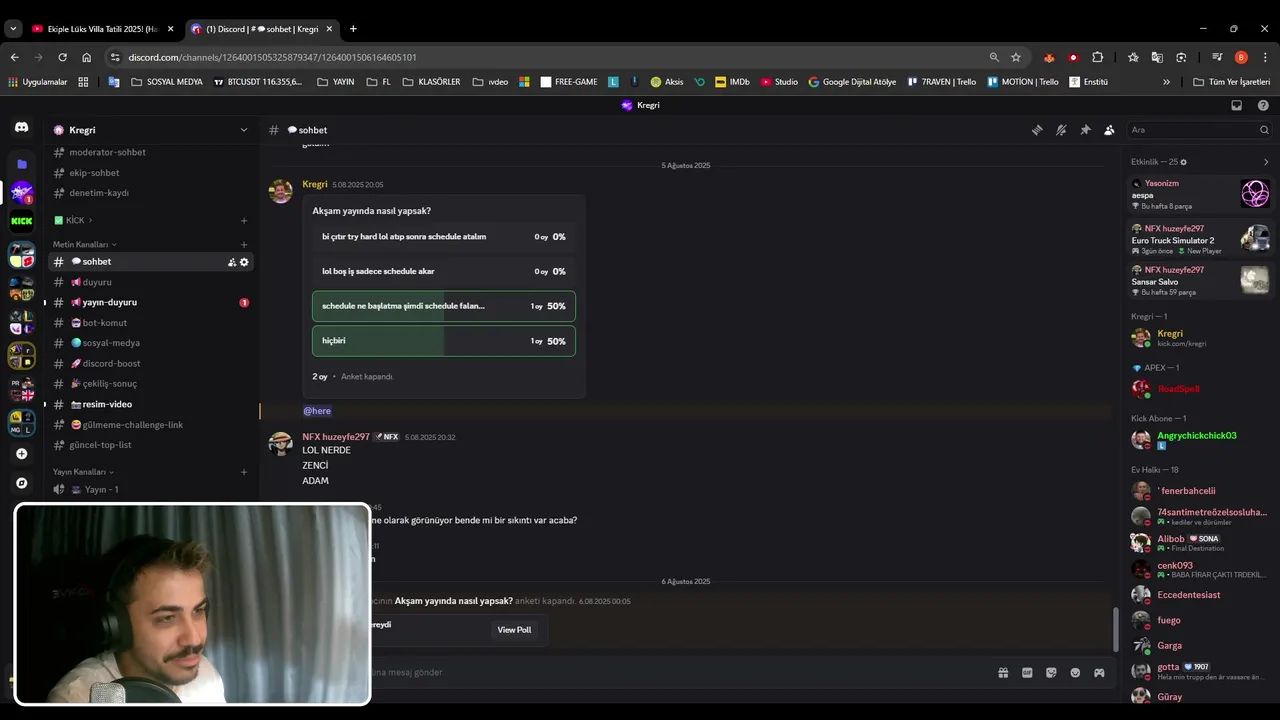Open the Chrome three-dot menu

(x=1265, y=57)
